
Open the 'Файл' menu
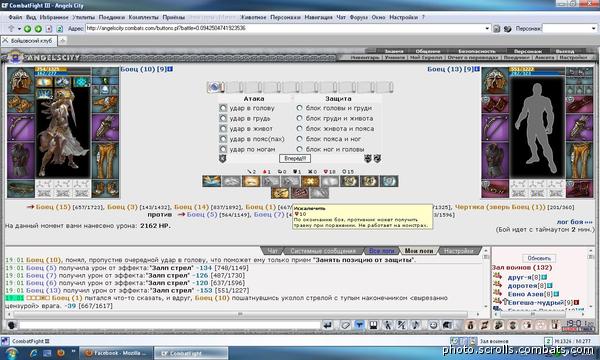pos(15,17)
